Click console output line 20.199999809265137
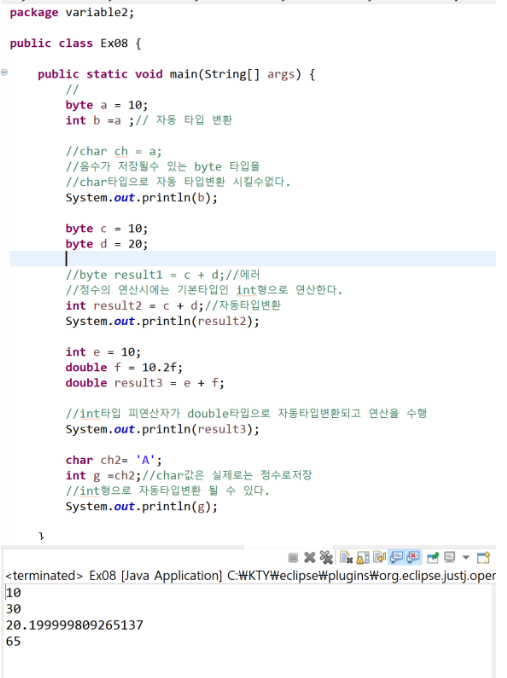 click(x=74, y=625)
